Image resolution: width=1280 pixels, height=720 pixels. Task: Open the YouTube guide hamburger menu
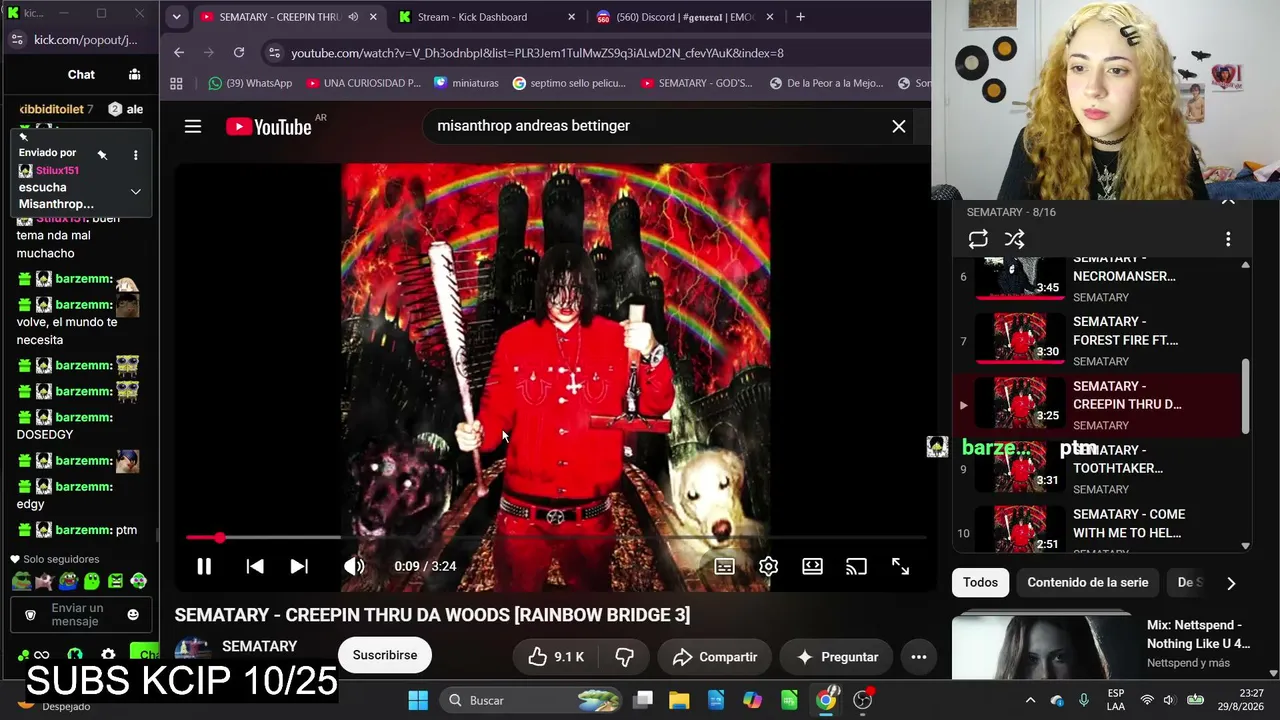coord(193,126)
